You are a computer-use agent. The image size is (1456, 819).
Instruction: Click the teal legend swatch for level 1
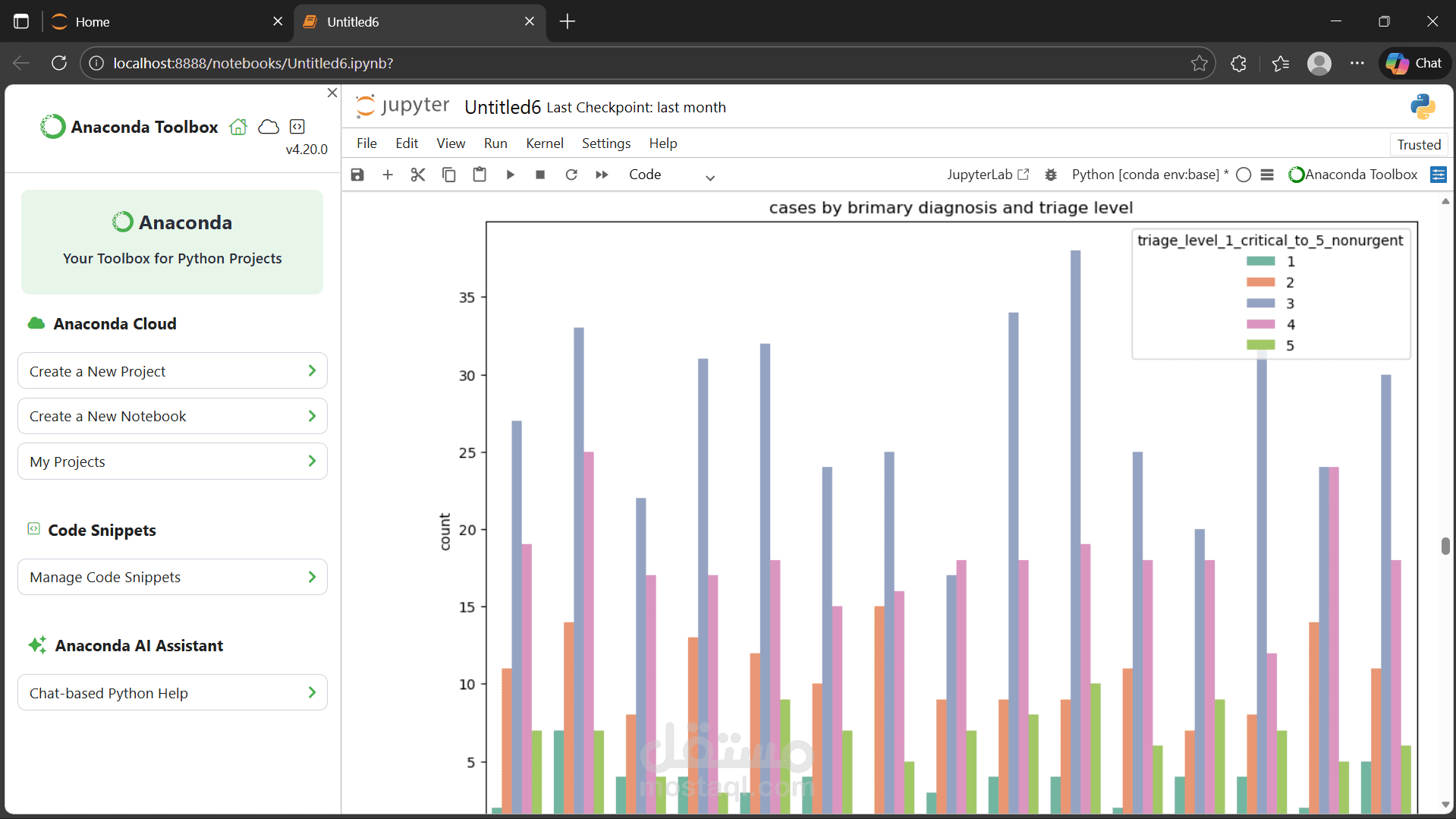click(1261, 262)
